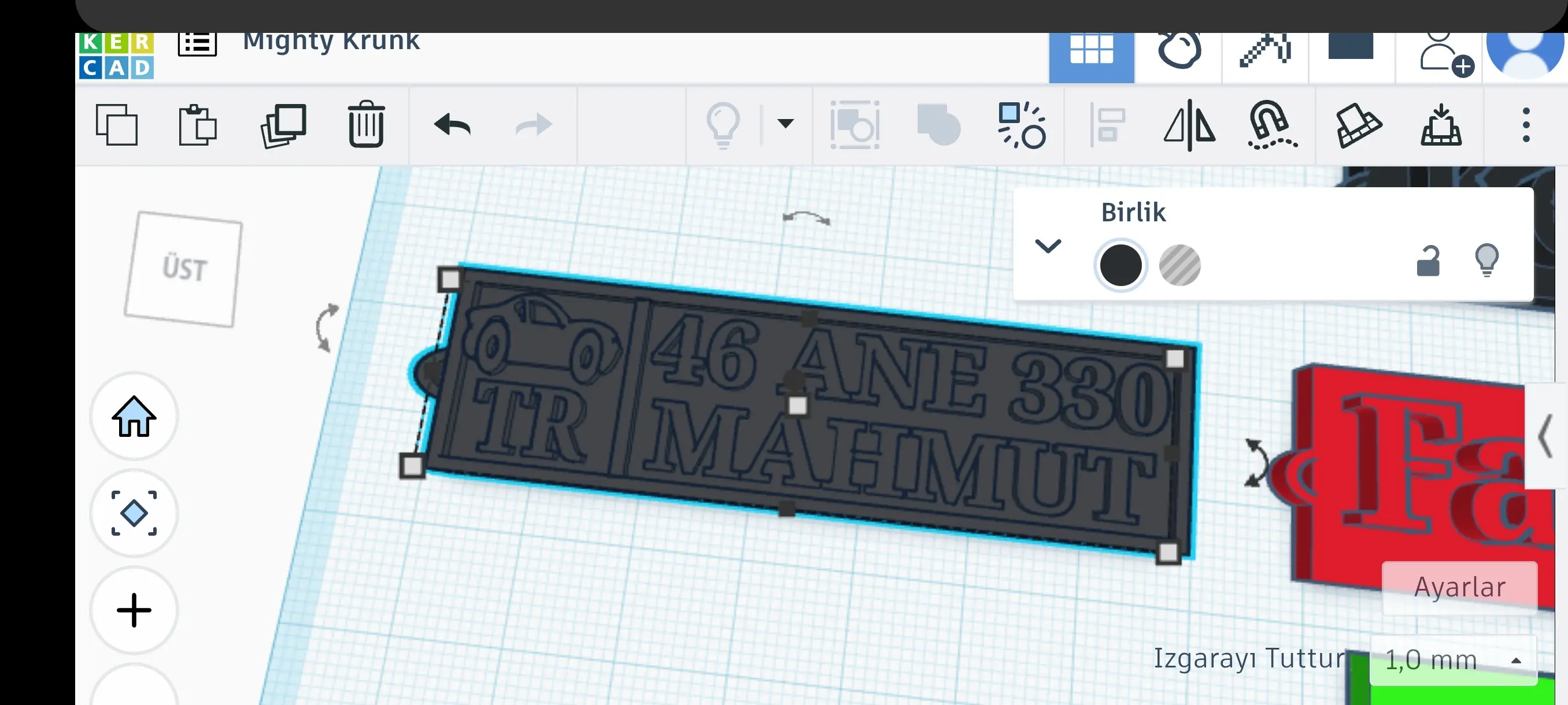Expand the side shapes panel chevron

1545,436
